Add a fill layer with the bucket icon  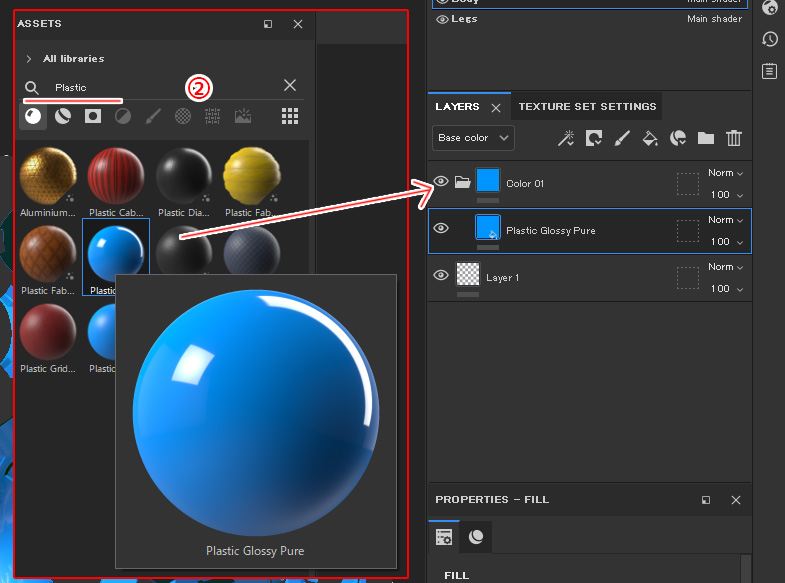click(x=650, y=138)
